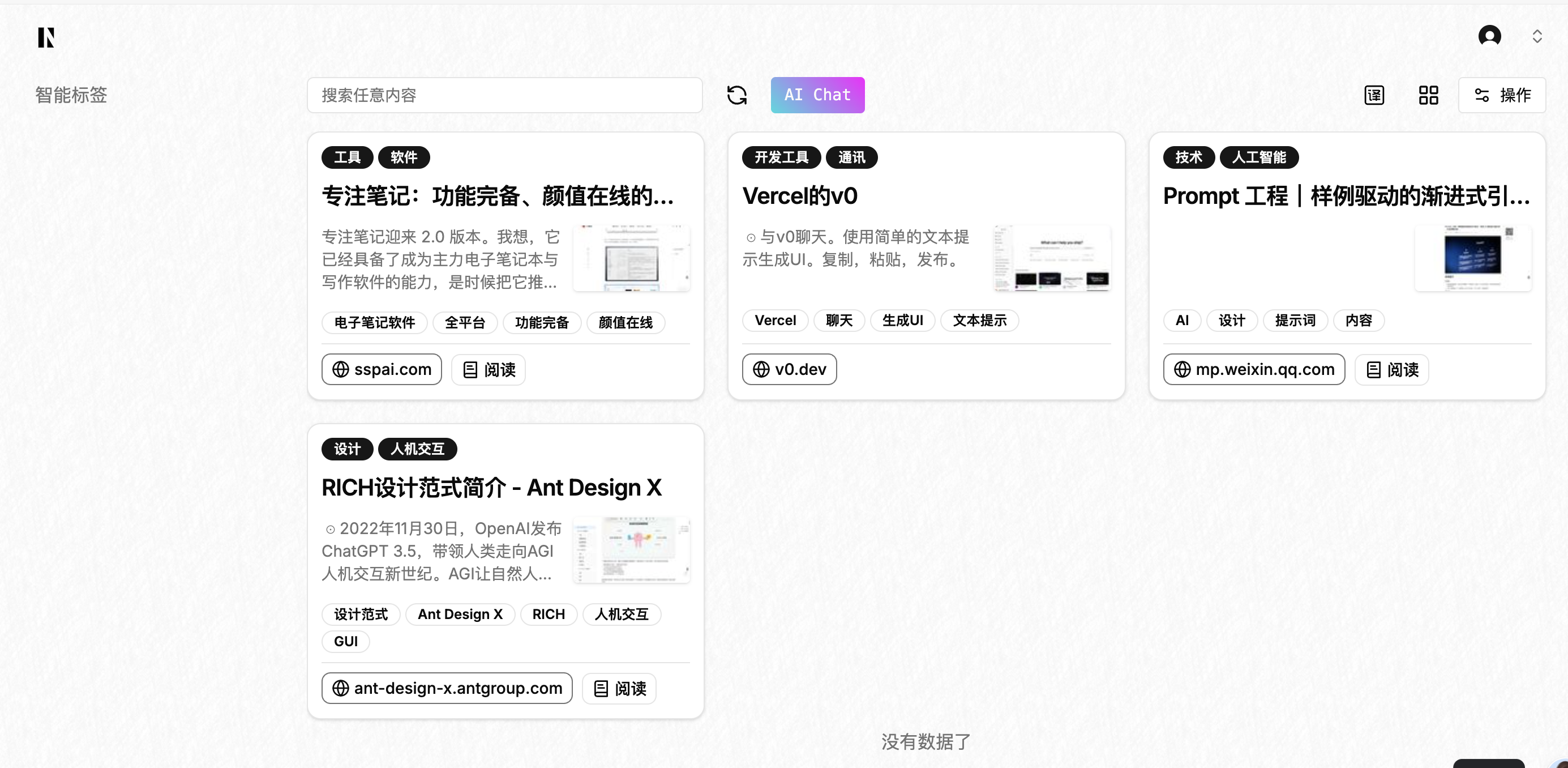Select the 设计范式 tag
The height and width of the screenshot is (768, 1568).
coord(361,614)
